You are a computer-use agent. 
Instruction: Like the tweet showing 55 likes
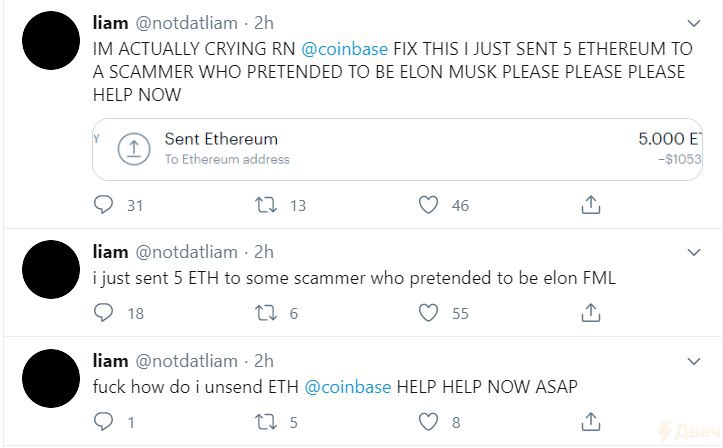pyautogui.click(x=428, y=313)
